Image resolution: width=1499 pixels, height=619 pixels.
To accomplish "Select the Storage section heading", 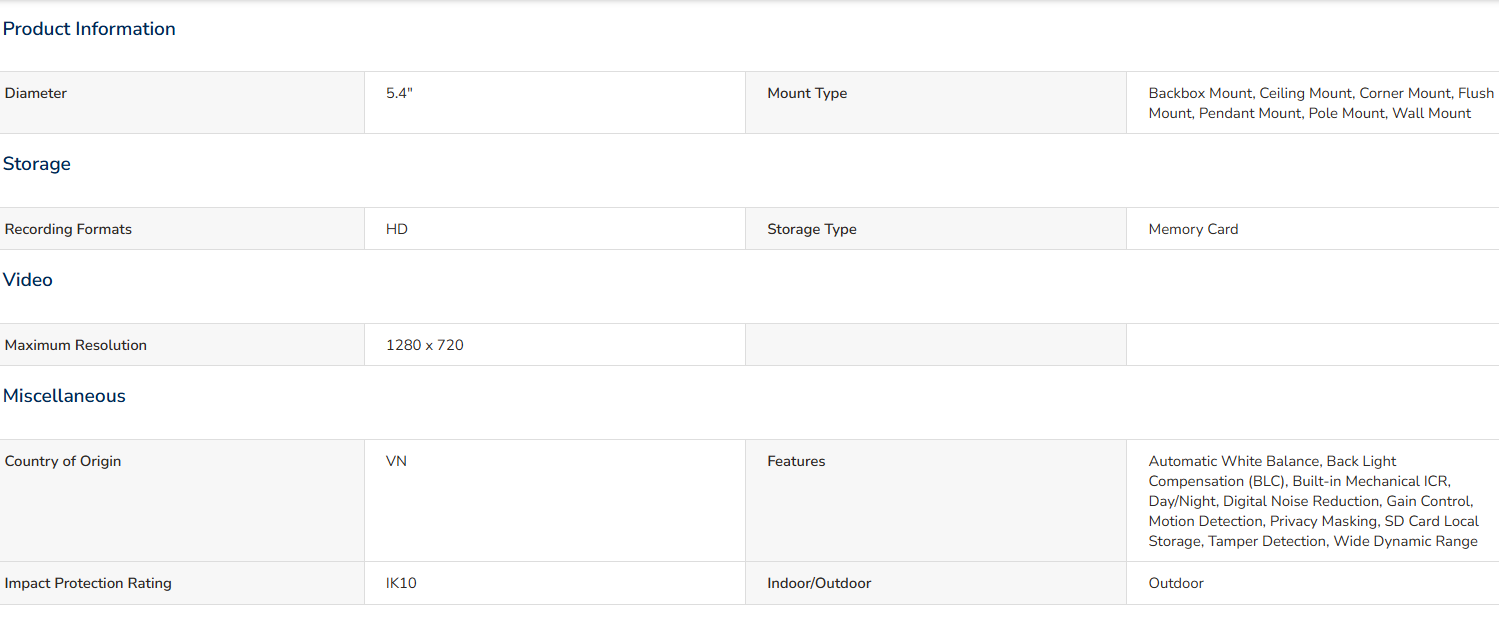I will (x=37, y=164).
